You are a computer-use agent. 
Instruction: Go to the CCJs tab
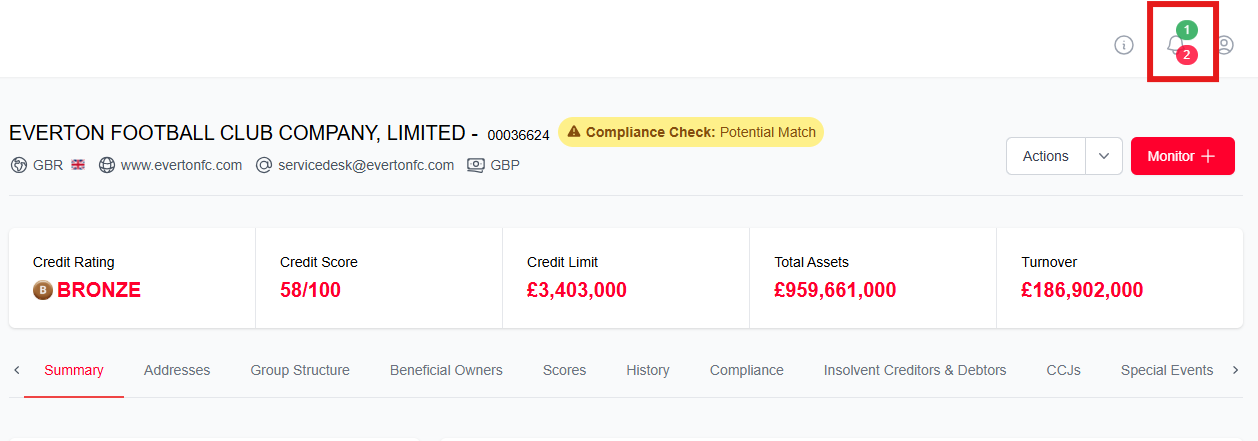click(x=1063, y=370)
